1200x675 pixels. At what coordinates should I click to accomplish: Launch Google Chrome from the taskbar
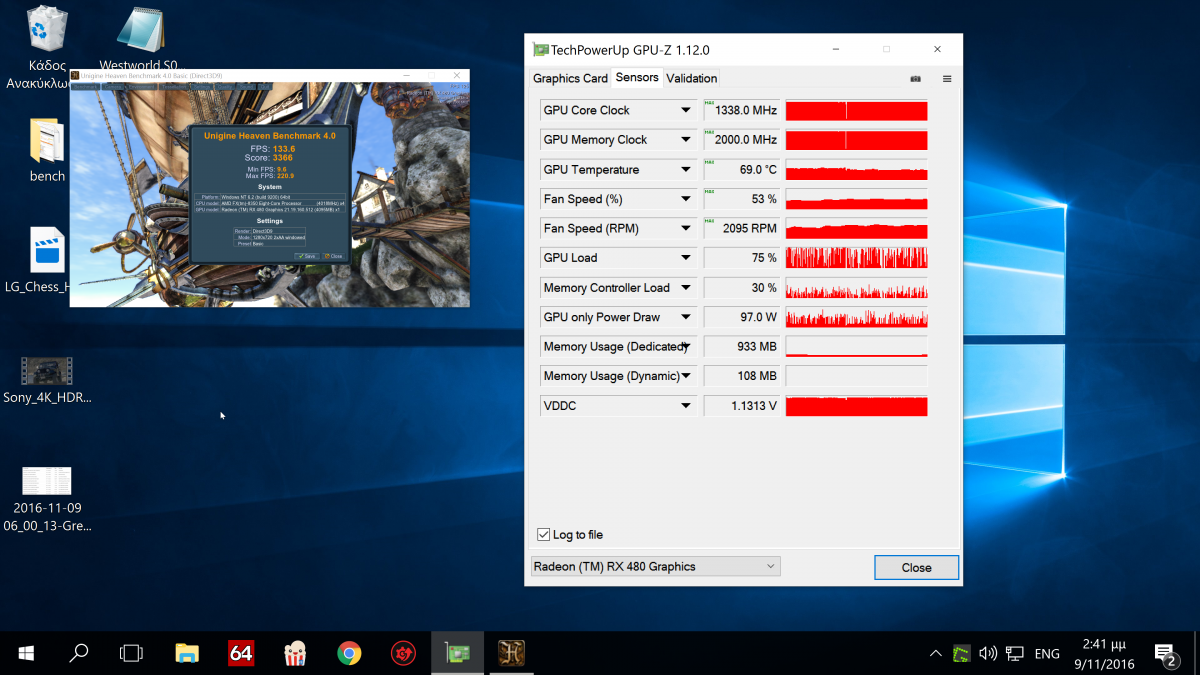[x=349, y=653]
